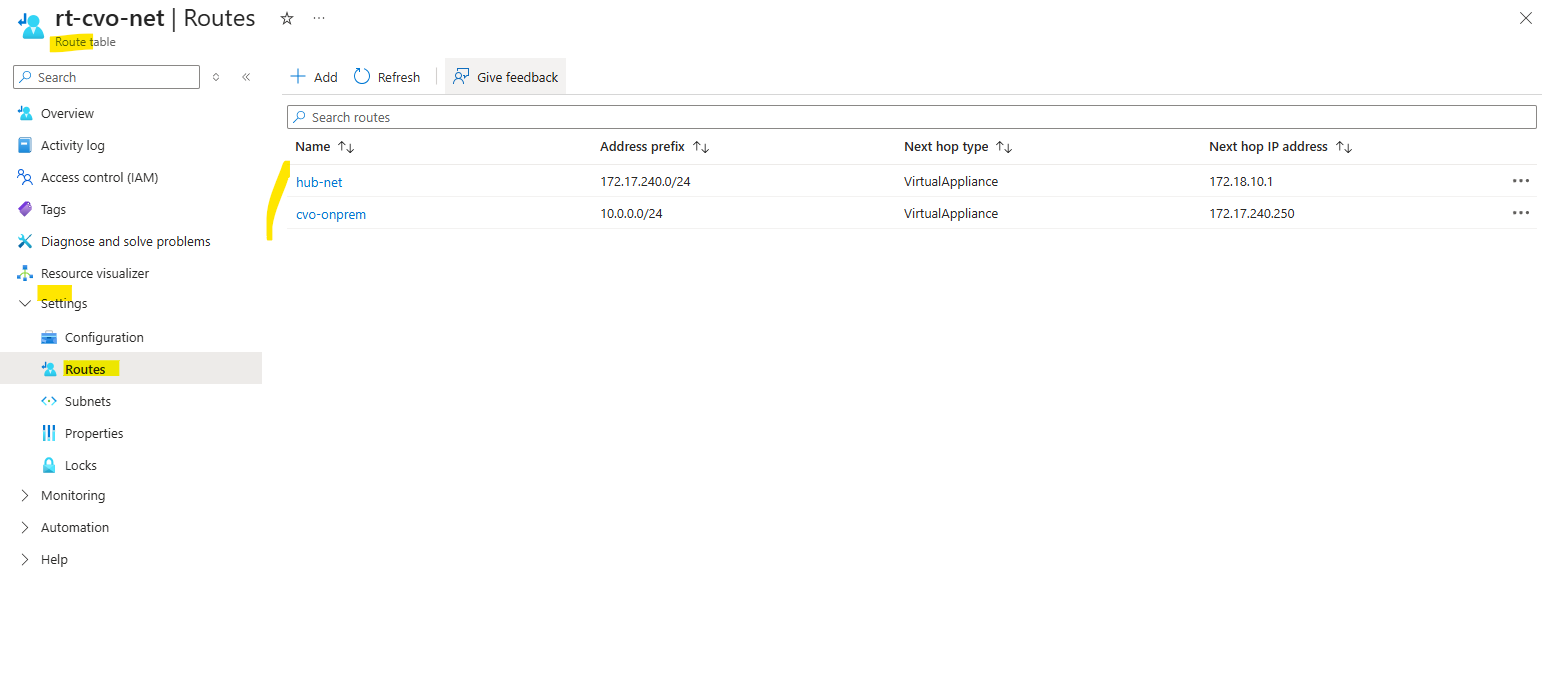Viewport: 1552px width, 689px height.
Task: Click the Routes icon in the sidebar
Action: [x=49, y=369]
